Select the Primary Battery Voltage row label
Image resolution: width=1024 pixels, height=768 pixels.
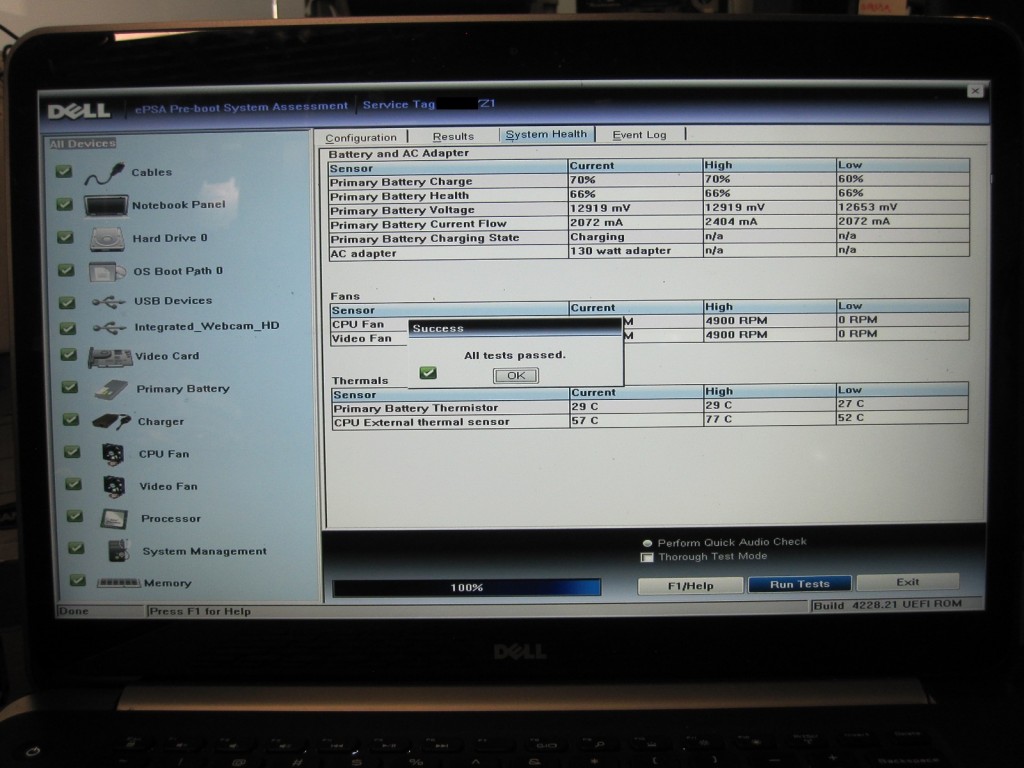pyautogui.click(x=402, y=210)
